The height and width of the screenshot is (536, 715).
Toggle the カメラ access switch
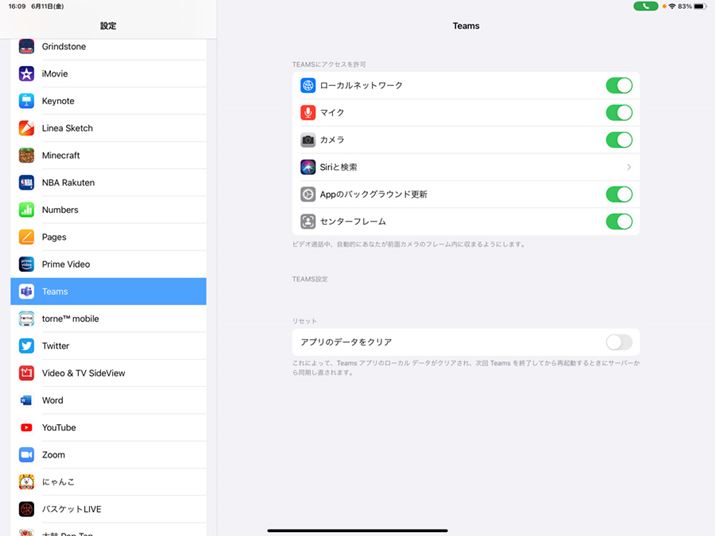click(x=619, y=140)
